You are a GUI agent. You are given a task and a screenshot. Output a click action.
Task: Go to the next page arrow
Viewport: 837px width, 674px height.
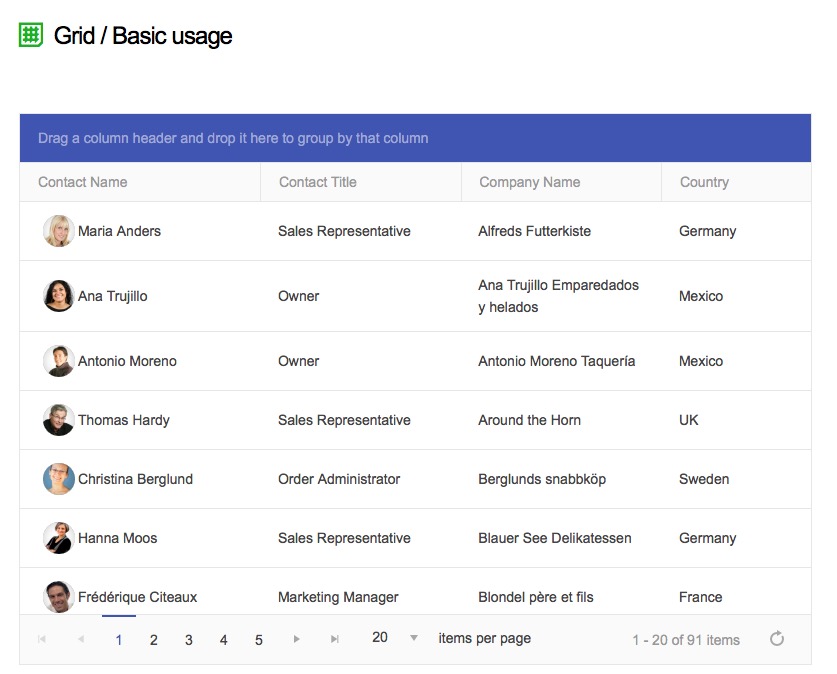(x=296, y=639)
